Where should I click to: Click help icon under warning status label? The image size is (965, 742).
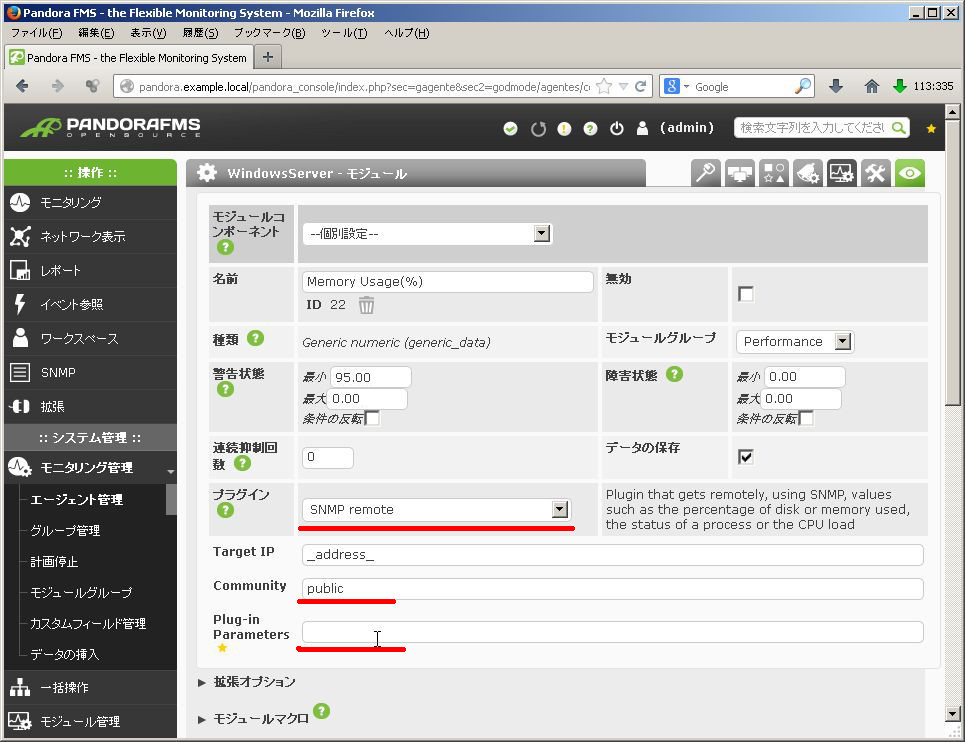coord(225,389)
